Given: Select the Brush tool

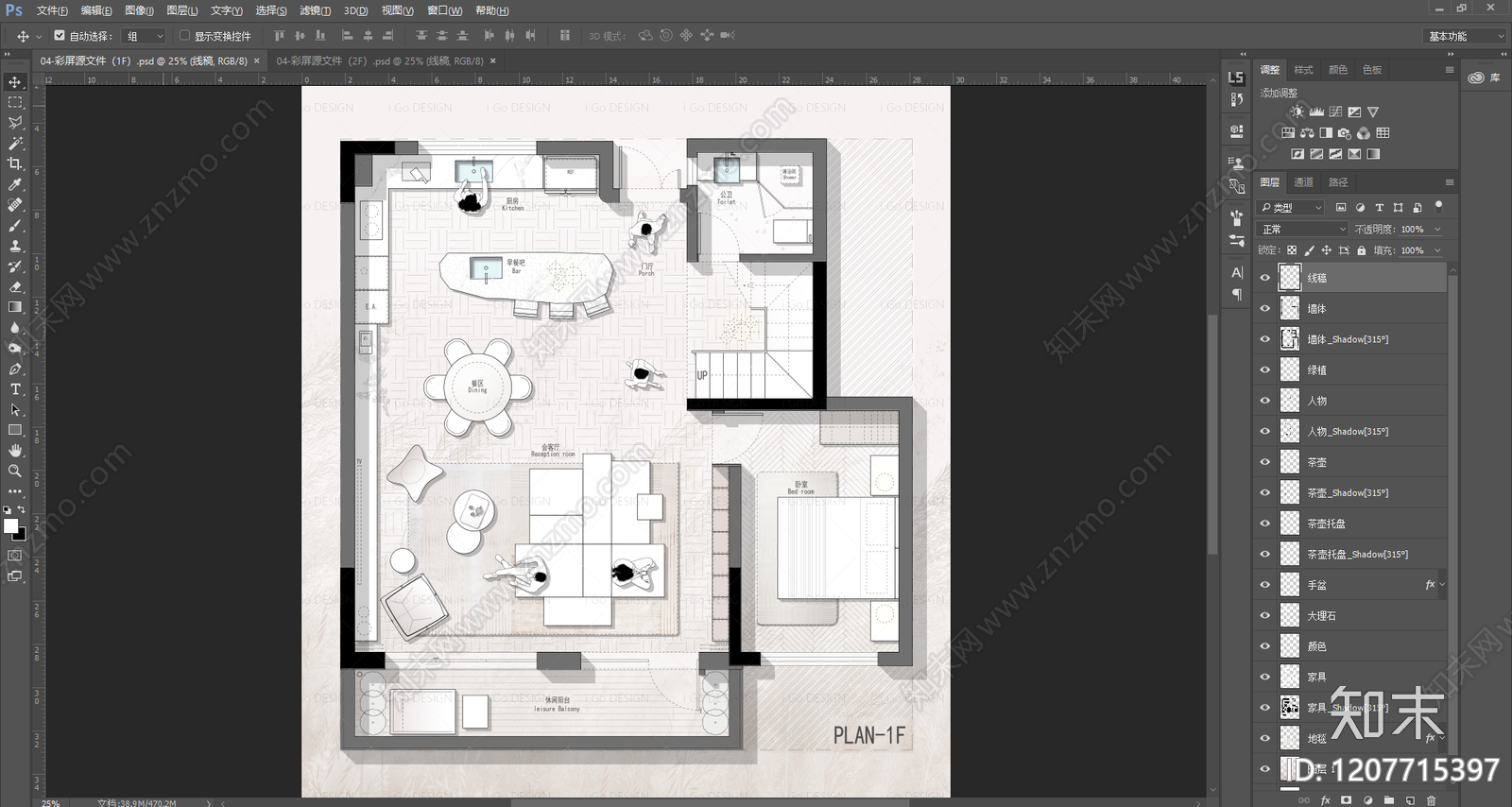Looking at the screenshot, I should [15, 225].
